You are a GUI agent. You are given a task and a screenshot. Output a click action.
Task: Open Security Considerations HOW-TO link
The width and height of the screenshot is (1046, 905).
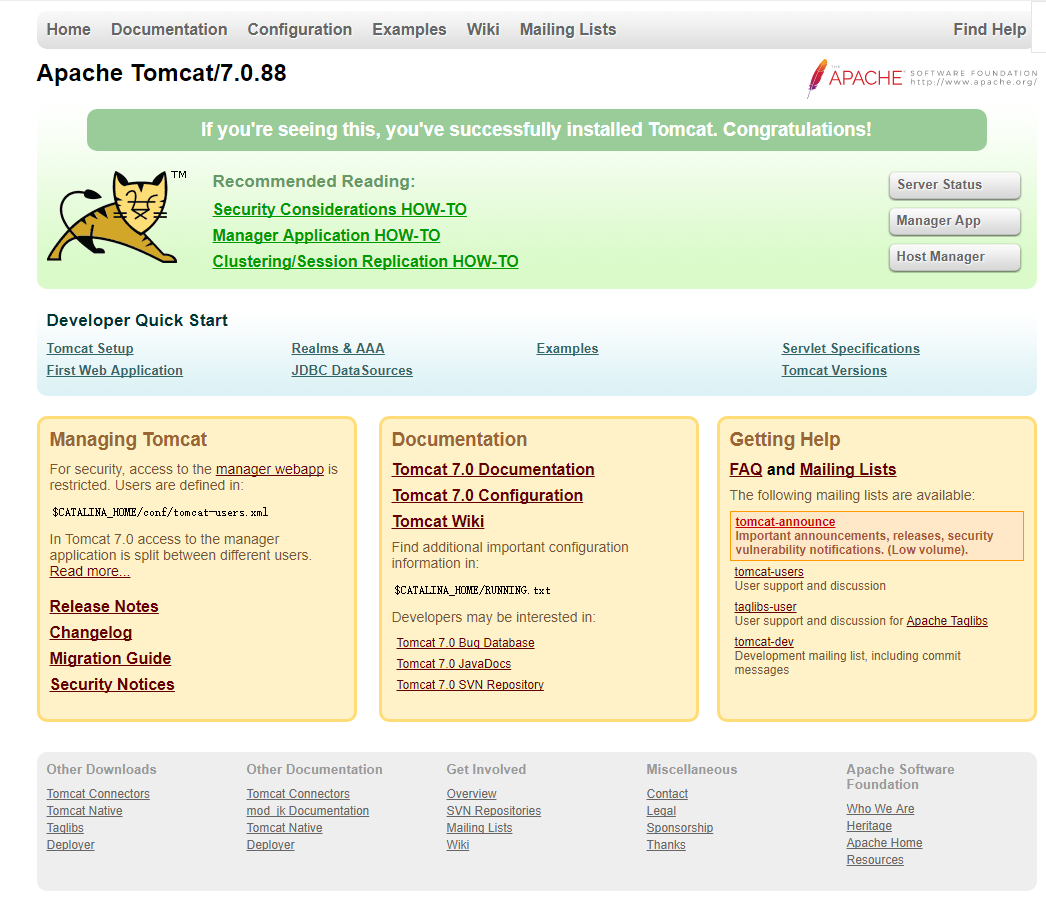340,209
